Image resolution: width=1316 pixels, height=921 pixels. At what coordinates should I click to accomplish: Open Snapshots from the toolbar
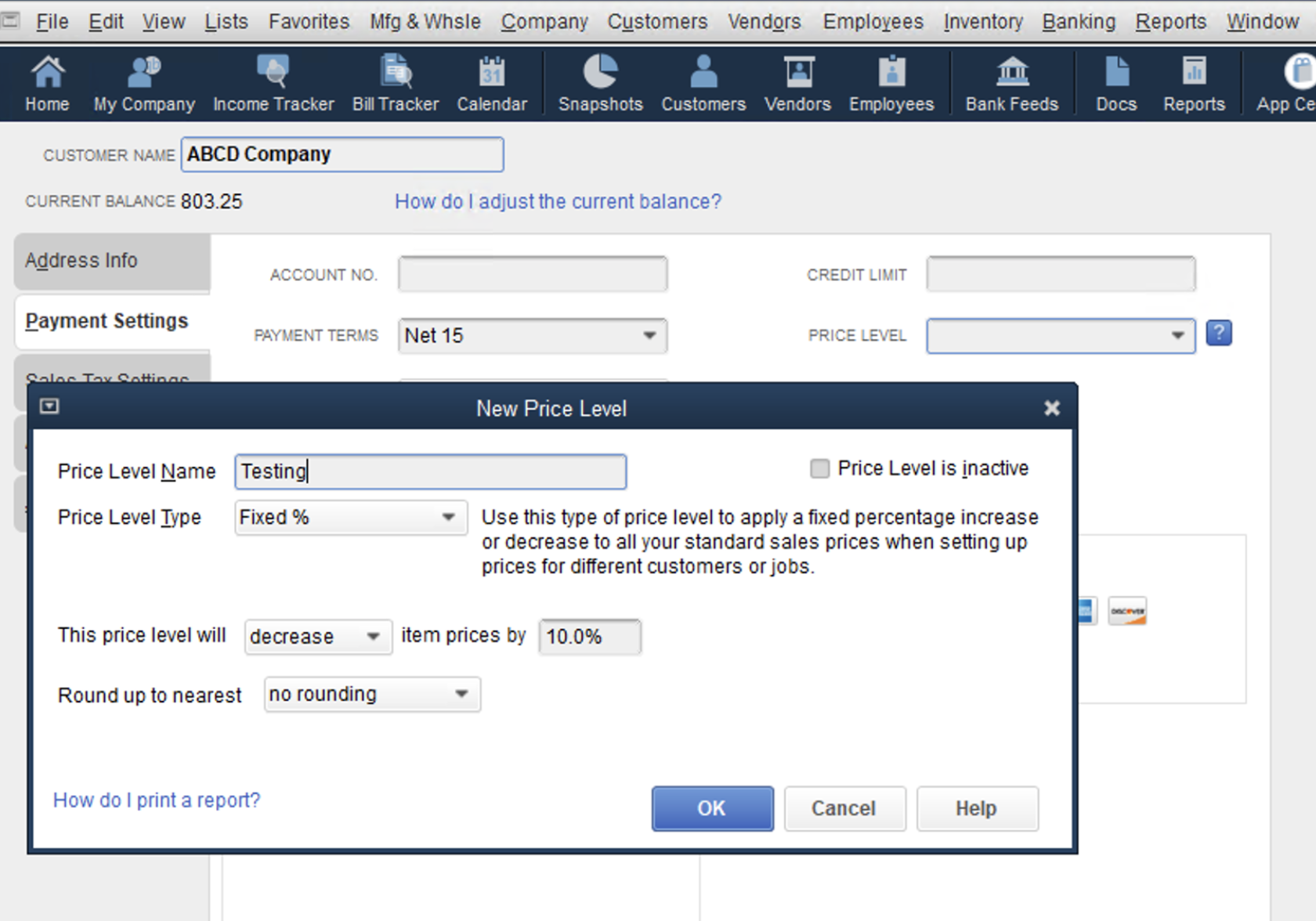click(x=600, y=84)
